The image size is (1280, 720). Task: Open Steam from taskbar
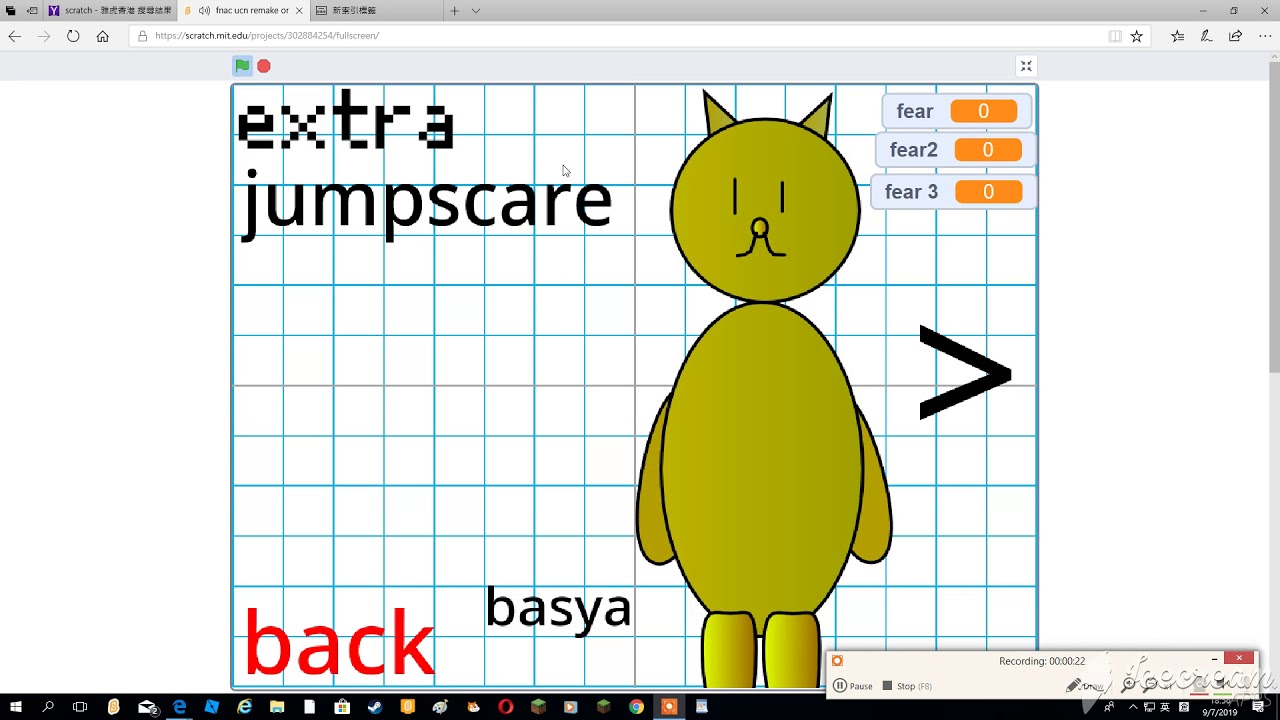coord(375,707)
